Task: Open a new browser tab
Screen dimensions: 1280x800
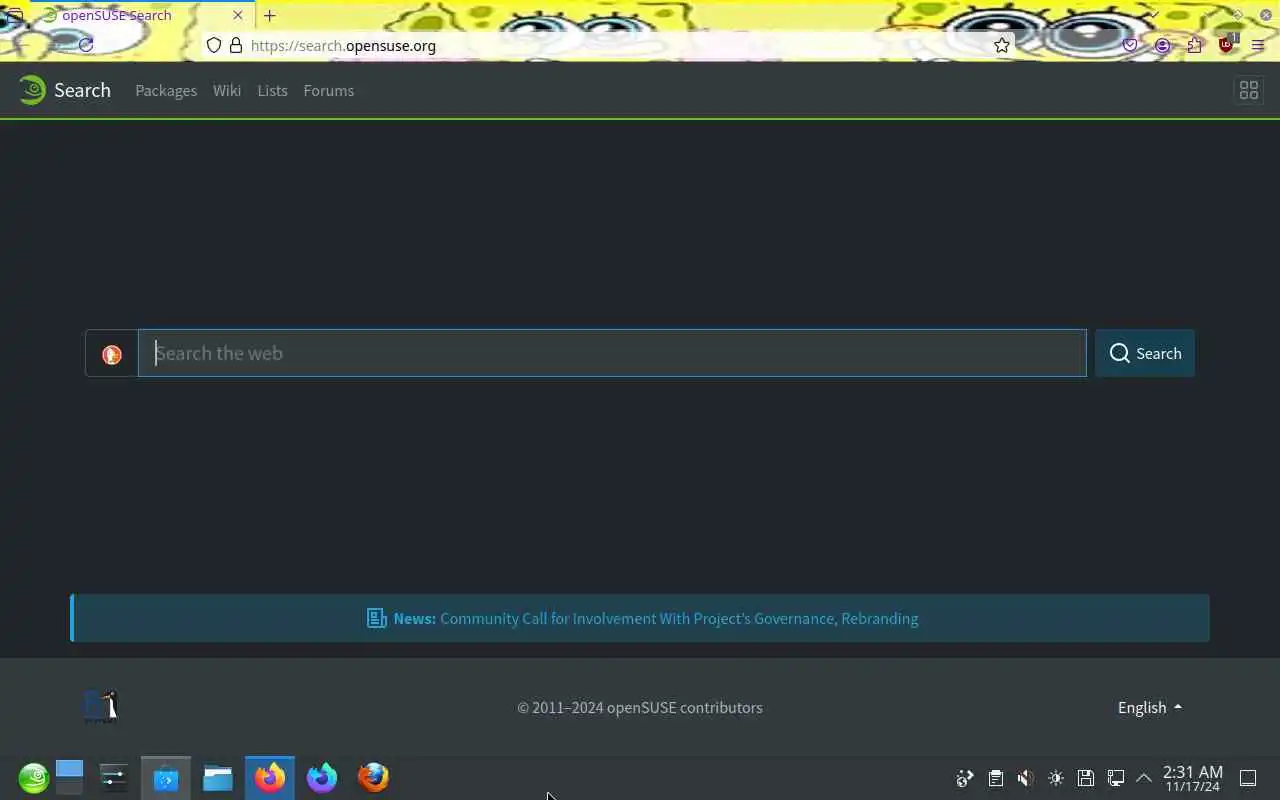Action: [x=270, y=15]
